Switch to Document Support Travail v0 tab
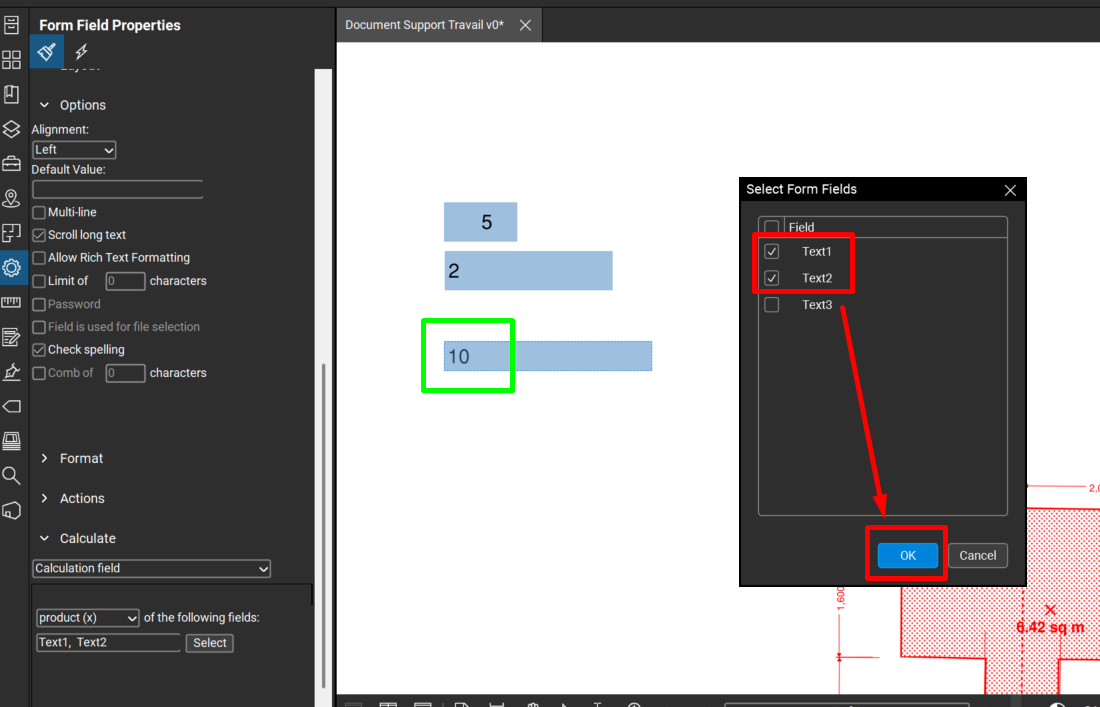Viewport: 1100px width, 707px height. coord(424,25)
